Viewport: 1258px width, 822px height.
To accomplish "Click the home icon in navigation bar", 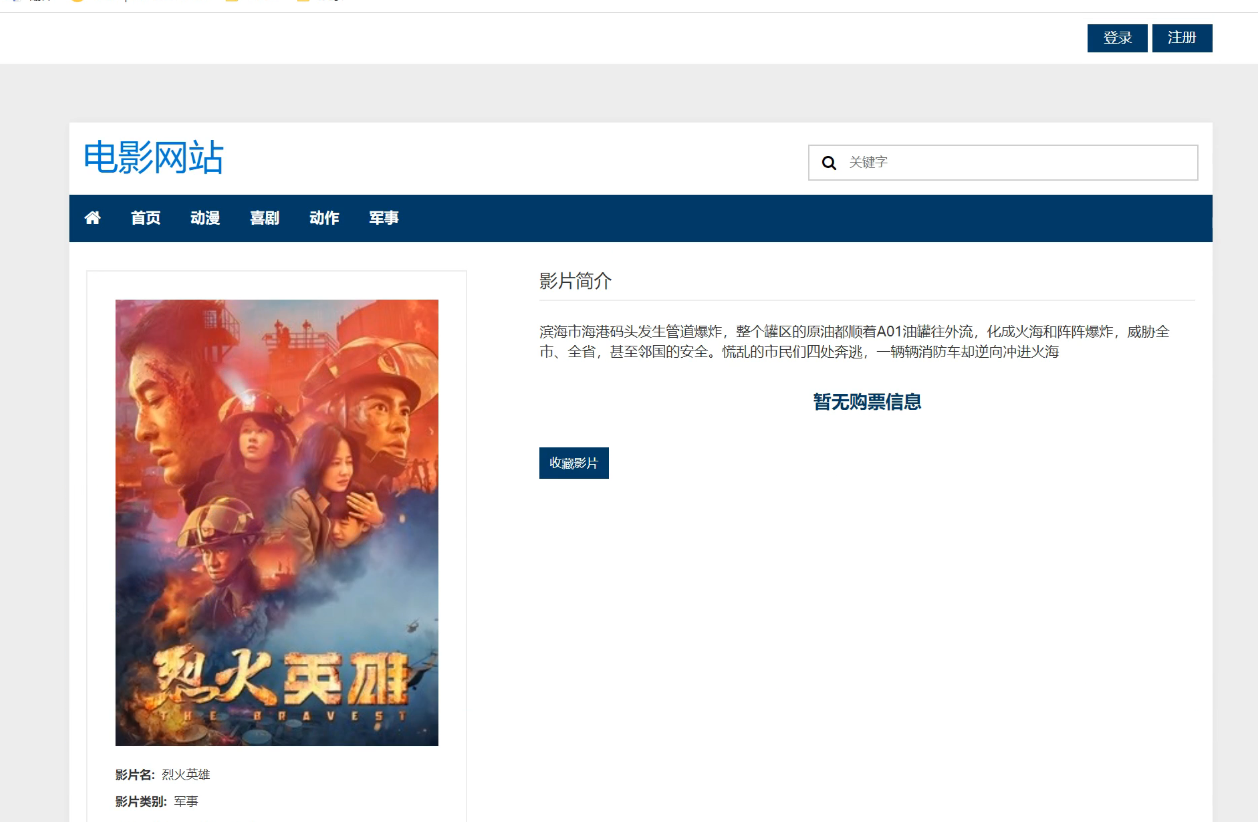I will (x=93, y=218).
